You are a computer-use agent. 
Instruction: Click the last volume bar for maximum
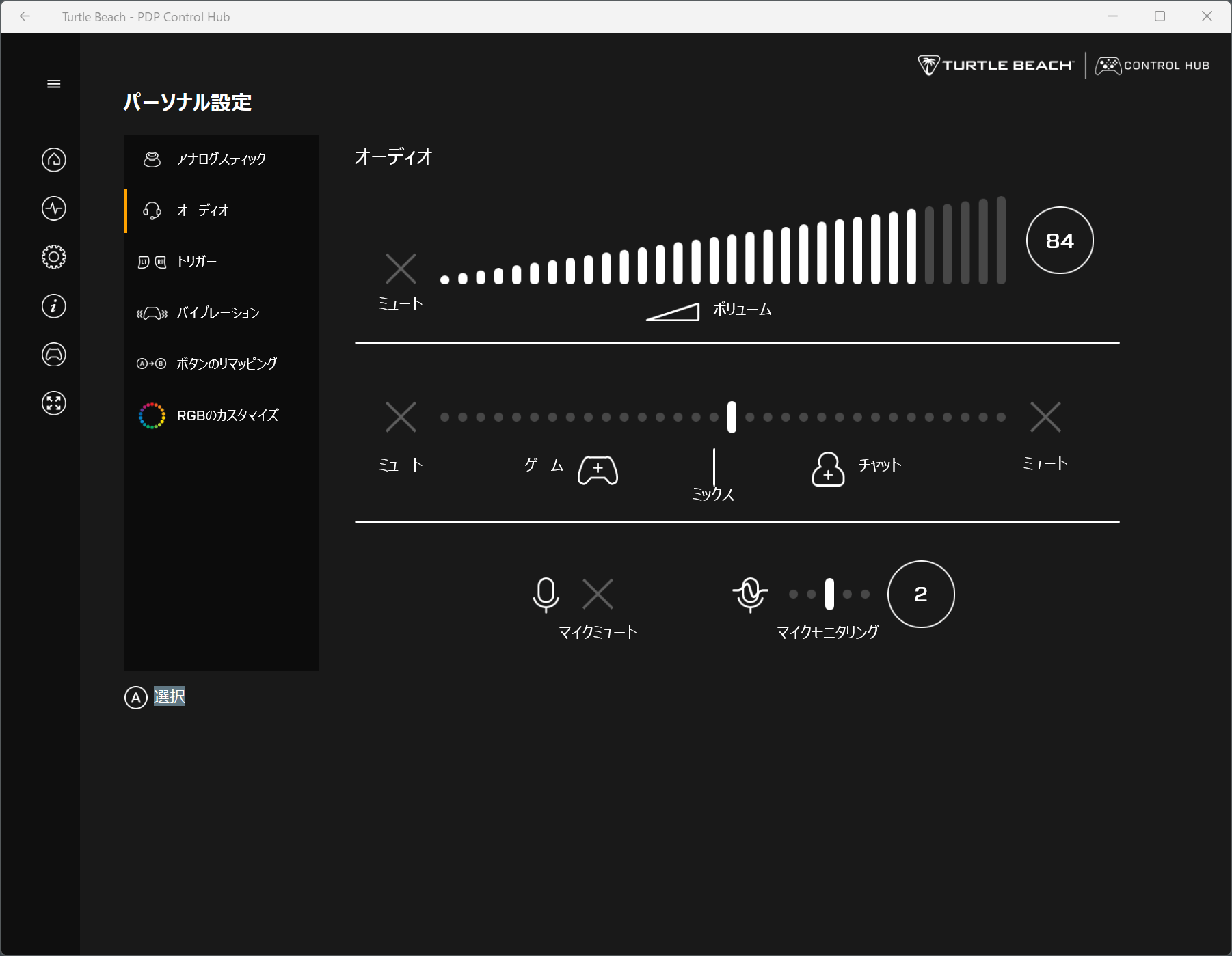tap(1001, 241)
